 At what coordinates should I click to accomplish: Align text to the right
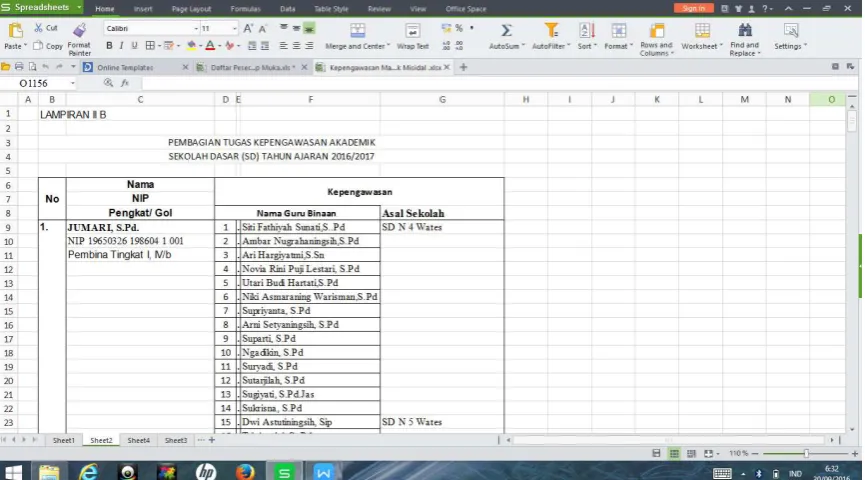(x=309, y=46)
